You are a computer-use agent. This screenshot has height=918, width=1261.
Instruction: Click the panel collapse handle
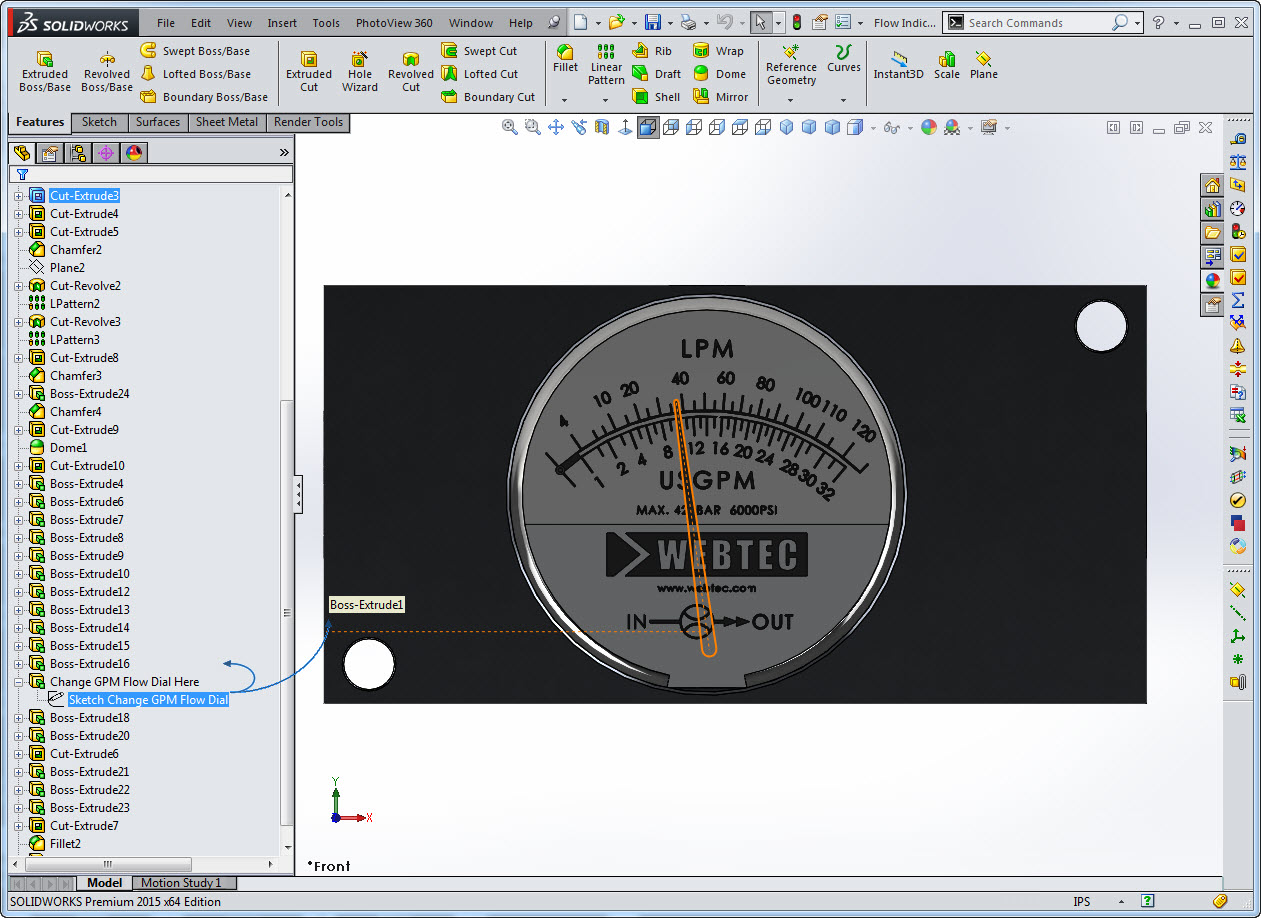tap(298, 495)
